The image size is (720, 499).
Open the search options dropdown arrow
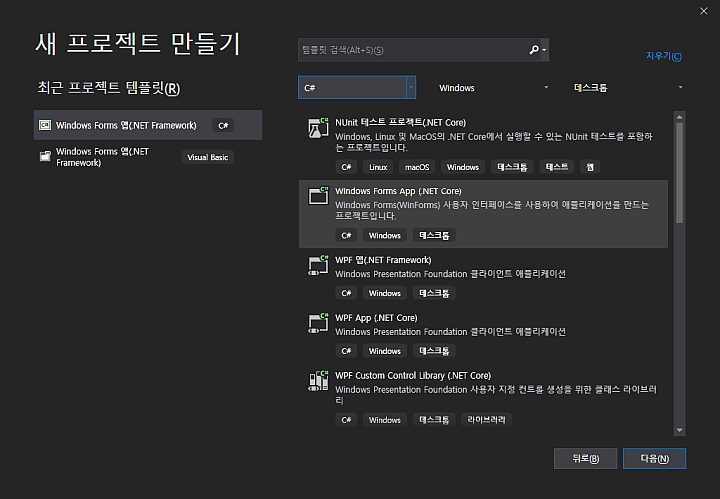point(544,50)
